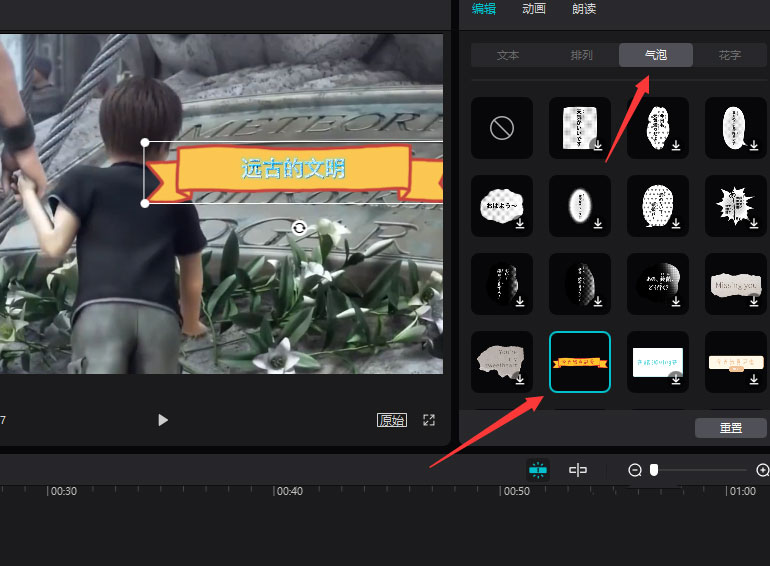Switch to the 花字 tab

(x=730, y=55)
